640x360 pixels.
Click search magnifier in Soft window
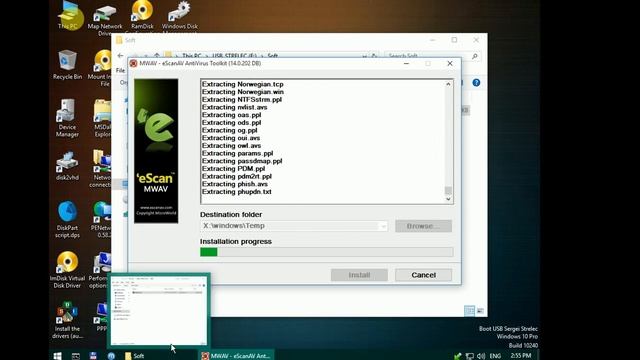(x=474, y=56)
